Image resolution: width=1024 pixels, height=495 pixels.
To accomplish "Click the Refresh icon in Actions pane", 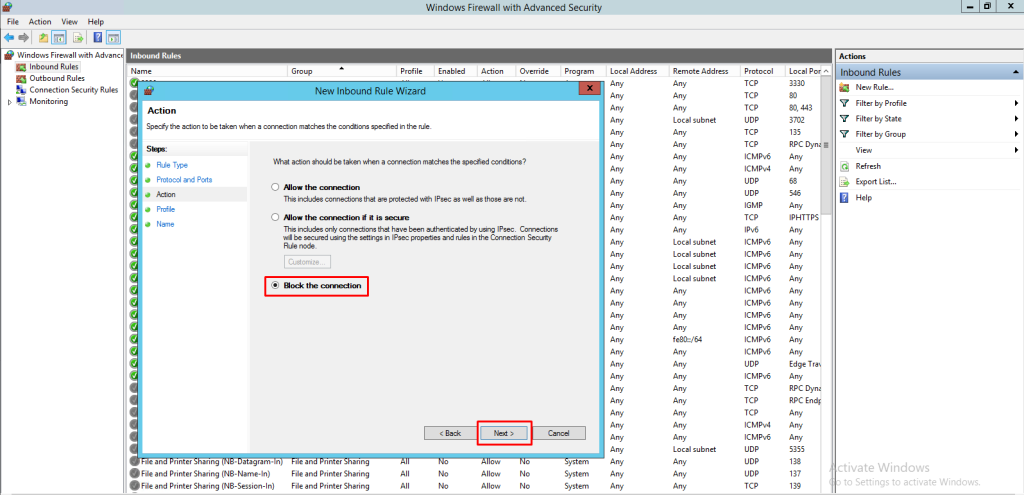I will pos(845,166).
